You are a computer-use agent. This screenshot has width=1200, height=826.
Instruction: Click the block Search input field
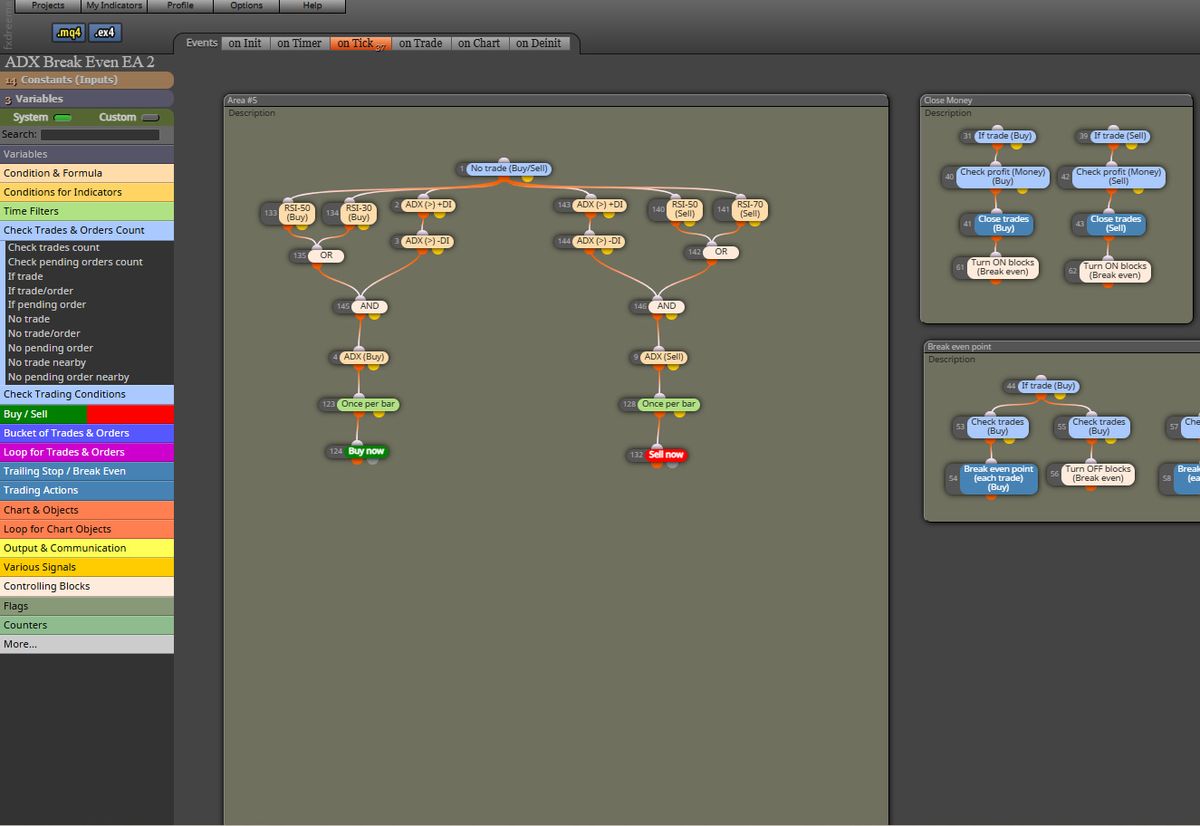pos(99,135)
